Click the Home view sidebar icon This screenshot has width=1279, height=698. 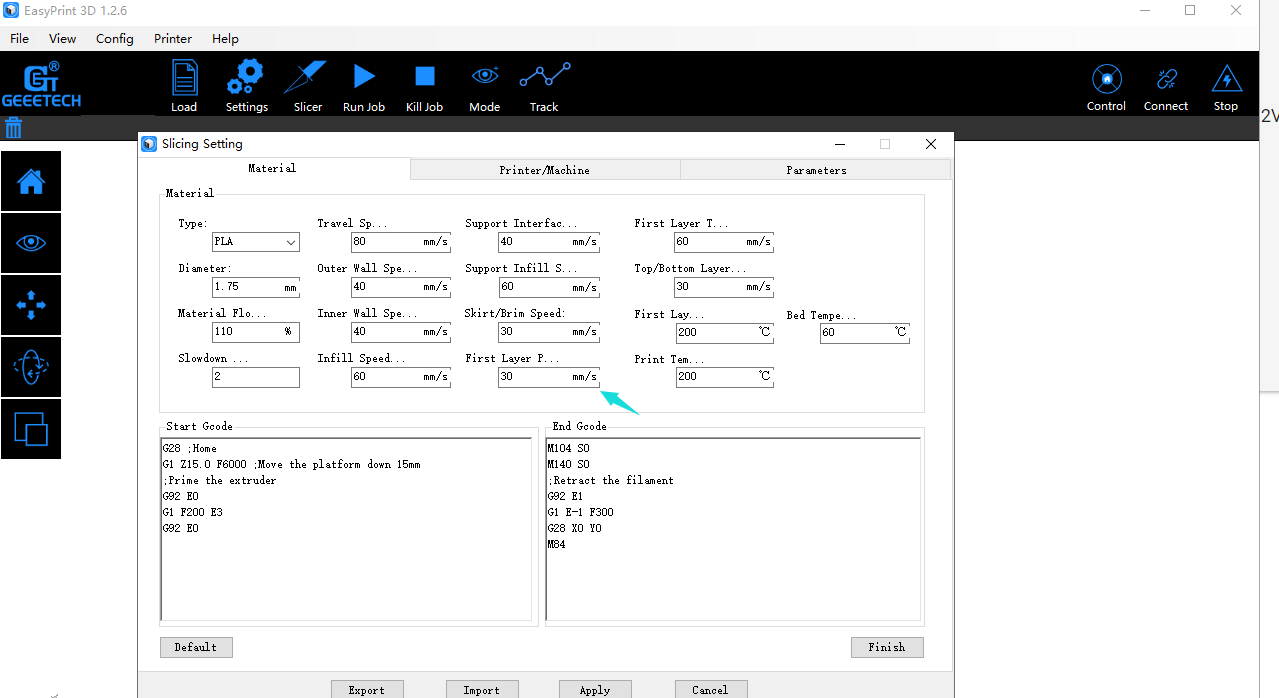(x=31, y=181)
